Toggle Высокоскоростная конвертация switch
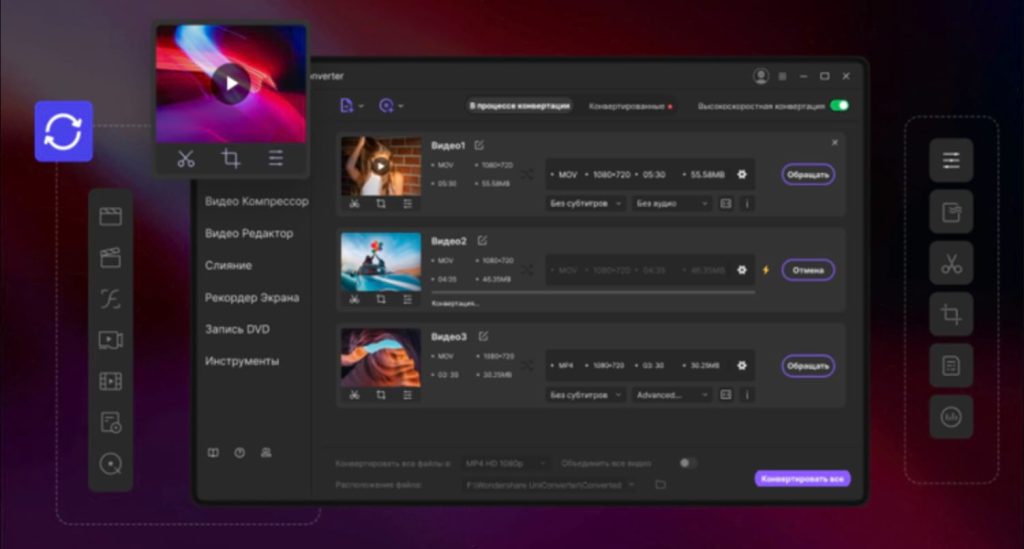Screen dimensions: 1024x549 pos(839,105)
